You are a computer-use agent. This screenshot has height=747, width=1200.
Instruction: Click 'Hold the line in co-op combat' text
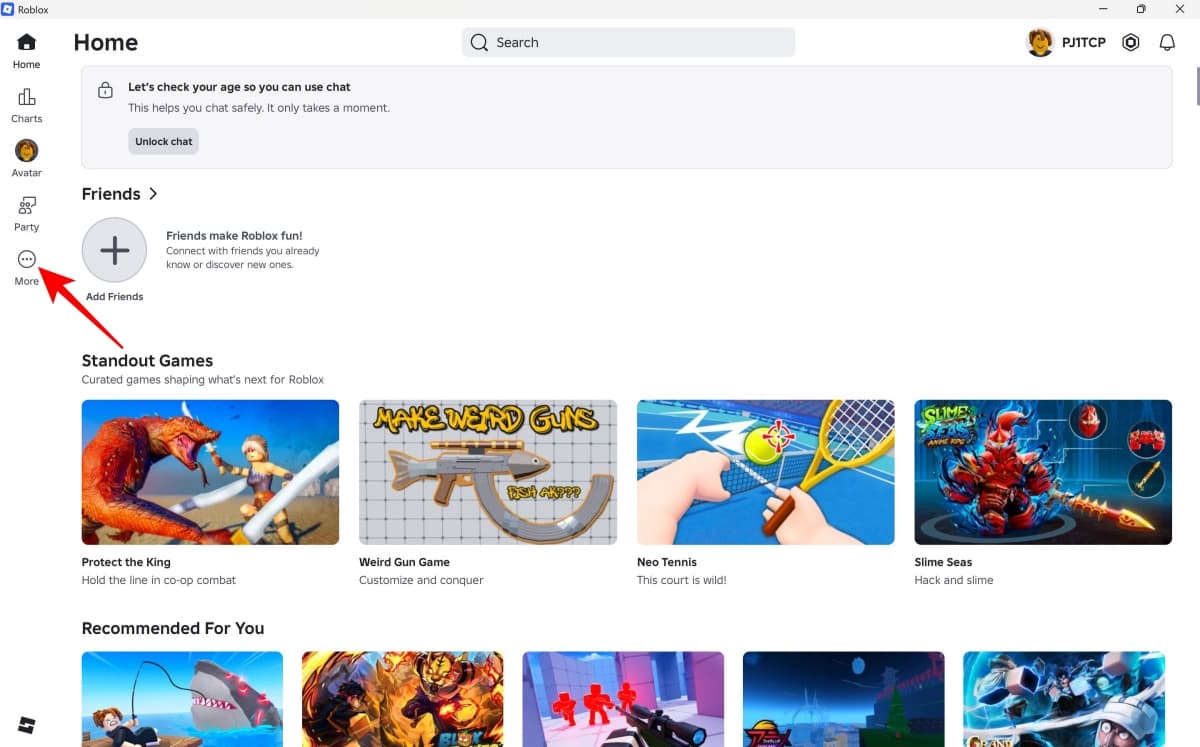[x=159, y=580]
